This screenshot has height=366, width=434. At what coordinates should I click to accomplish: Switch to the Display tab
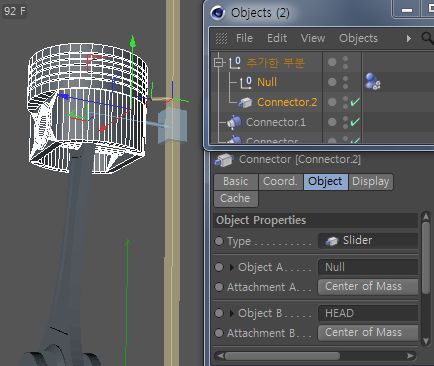click(x=371, y=182)
